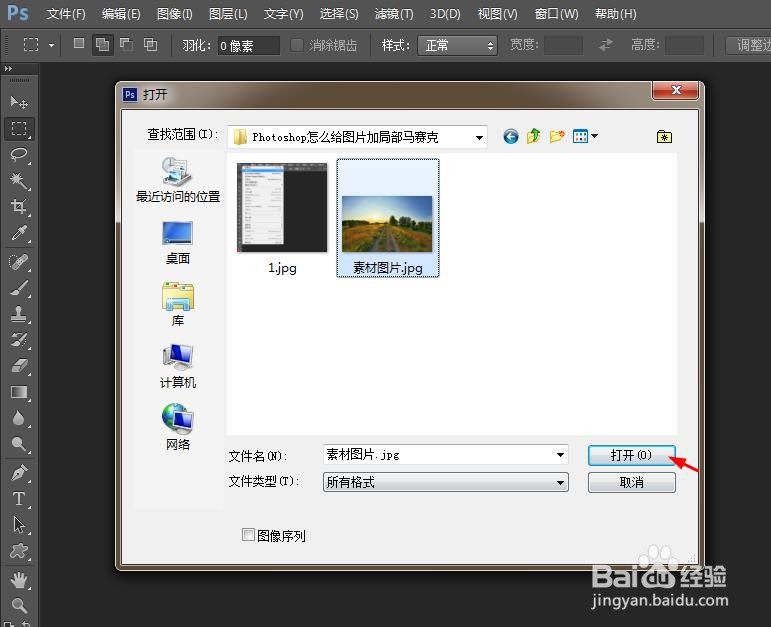The image size is (771, 627).
Task: Click the Ps application logo
Action: (18, 13)
